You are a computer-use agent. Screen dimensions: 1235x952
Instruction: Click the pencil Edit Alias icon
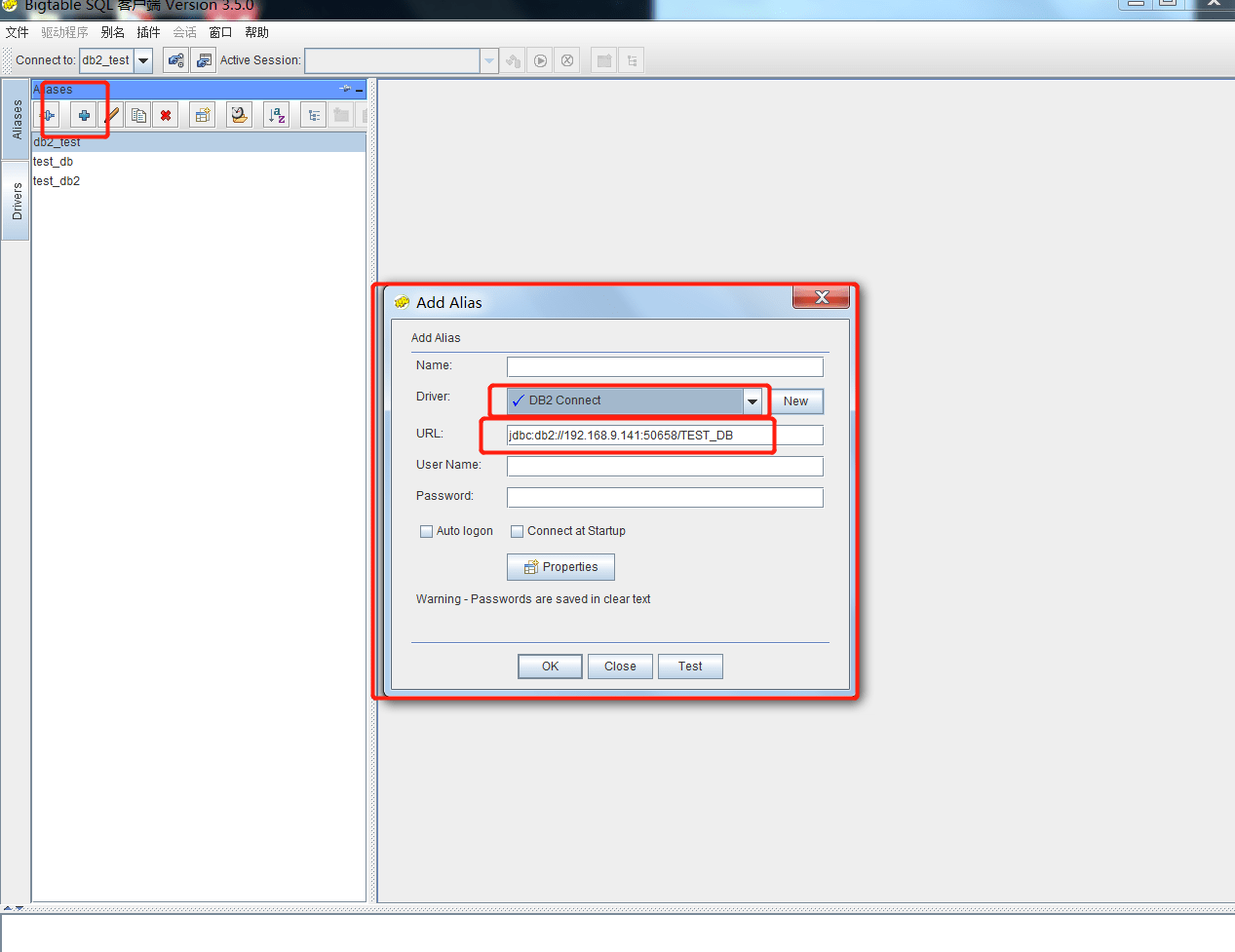coord(112,115)
